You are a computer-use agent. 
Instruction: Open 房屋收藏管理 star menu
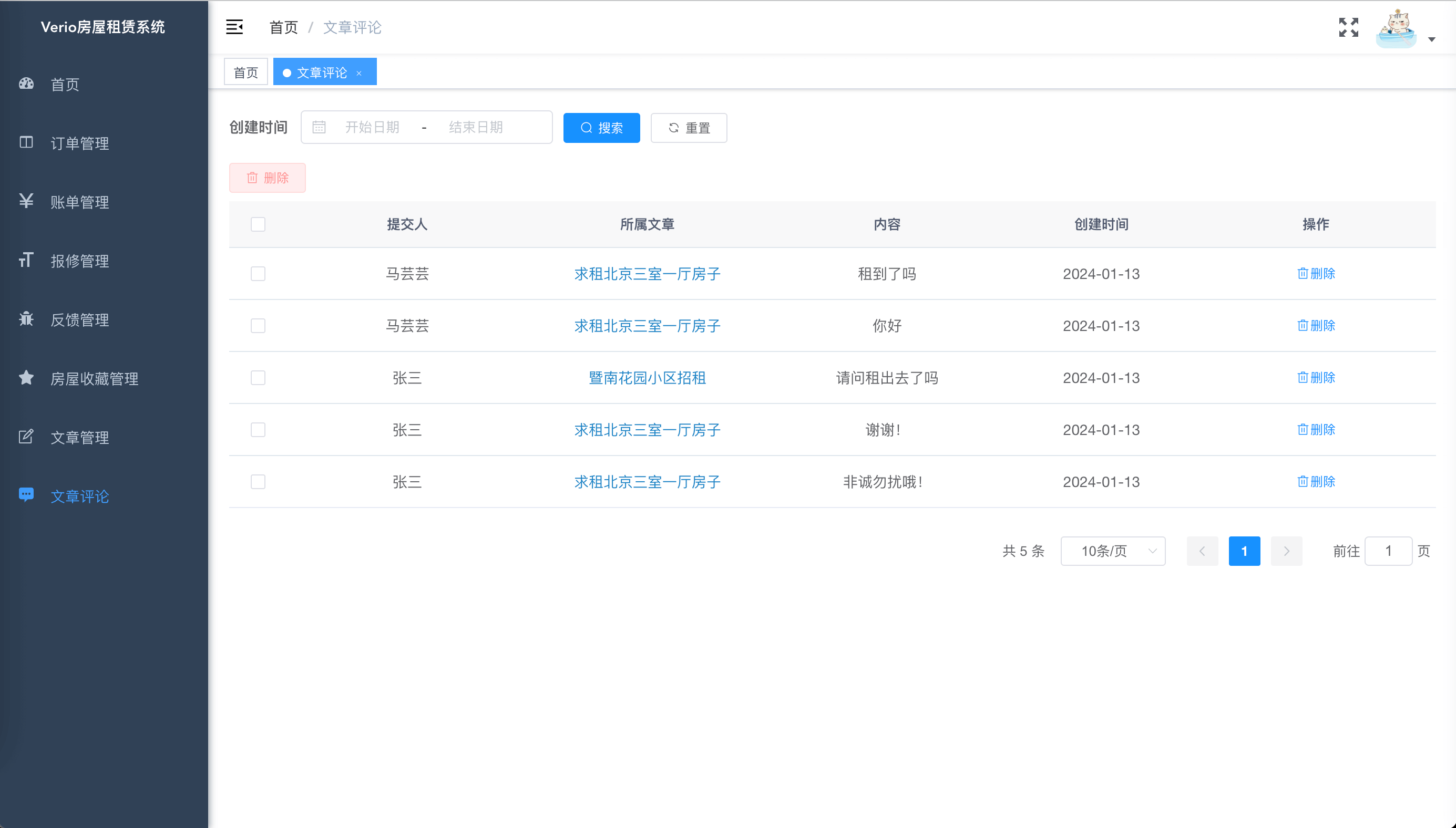coord(94,379)
